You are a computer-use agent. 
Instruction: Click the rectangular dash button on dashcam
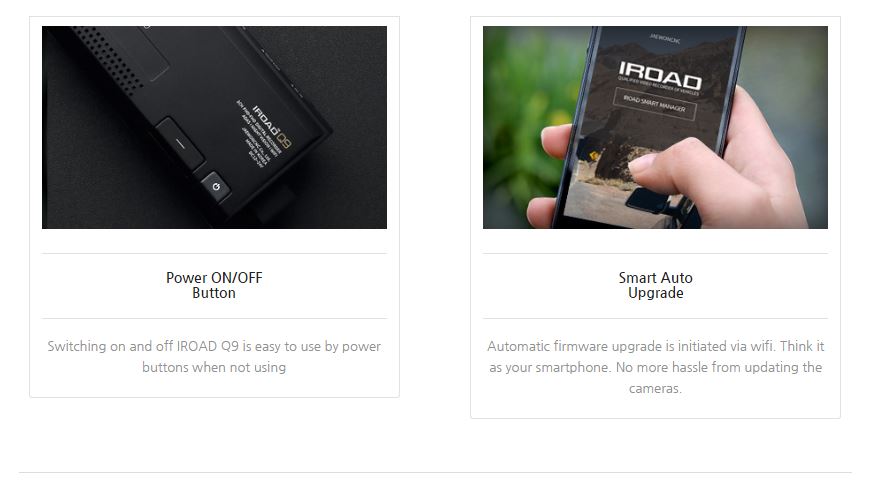pos(181,143)
